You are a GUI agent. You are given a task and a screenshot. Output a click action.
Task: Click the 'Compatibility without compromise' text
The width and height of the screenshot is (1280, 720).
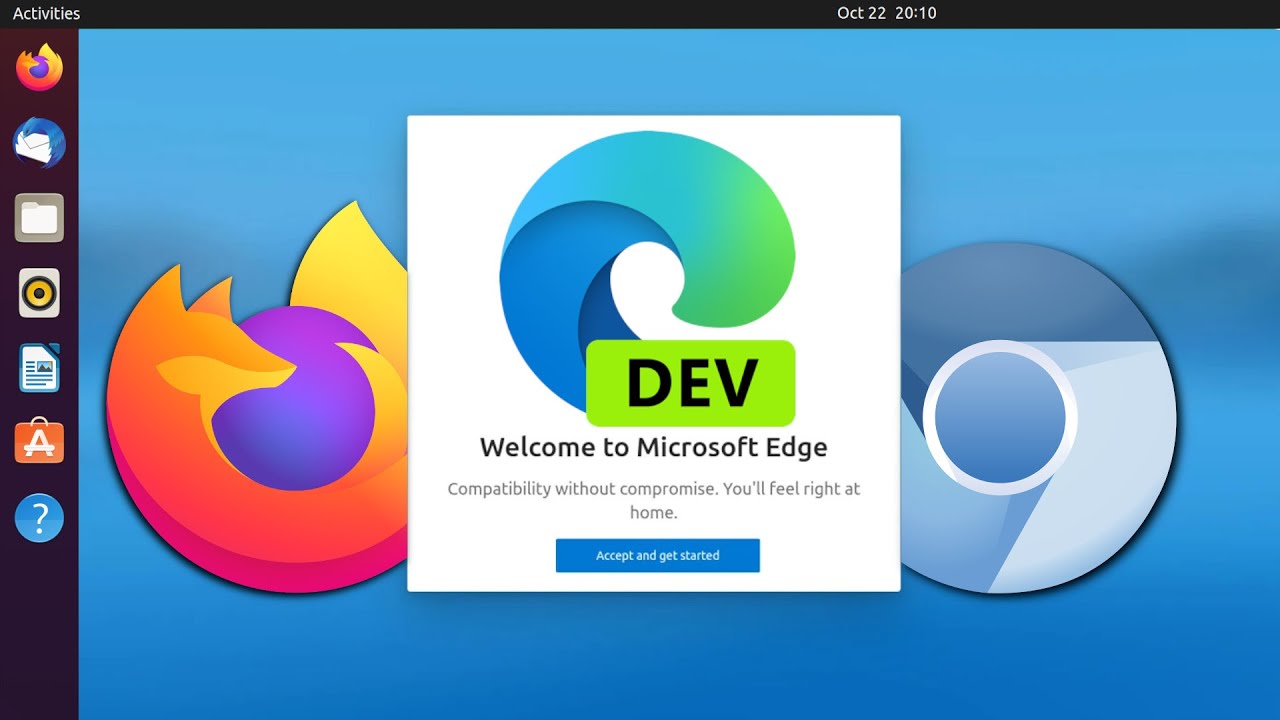[x=653, y=500]
